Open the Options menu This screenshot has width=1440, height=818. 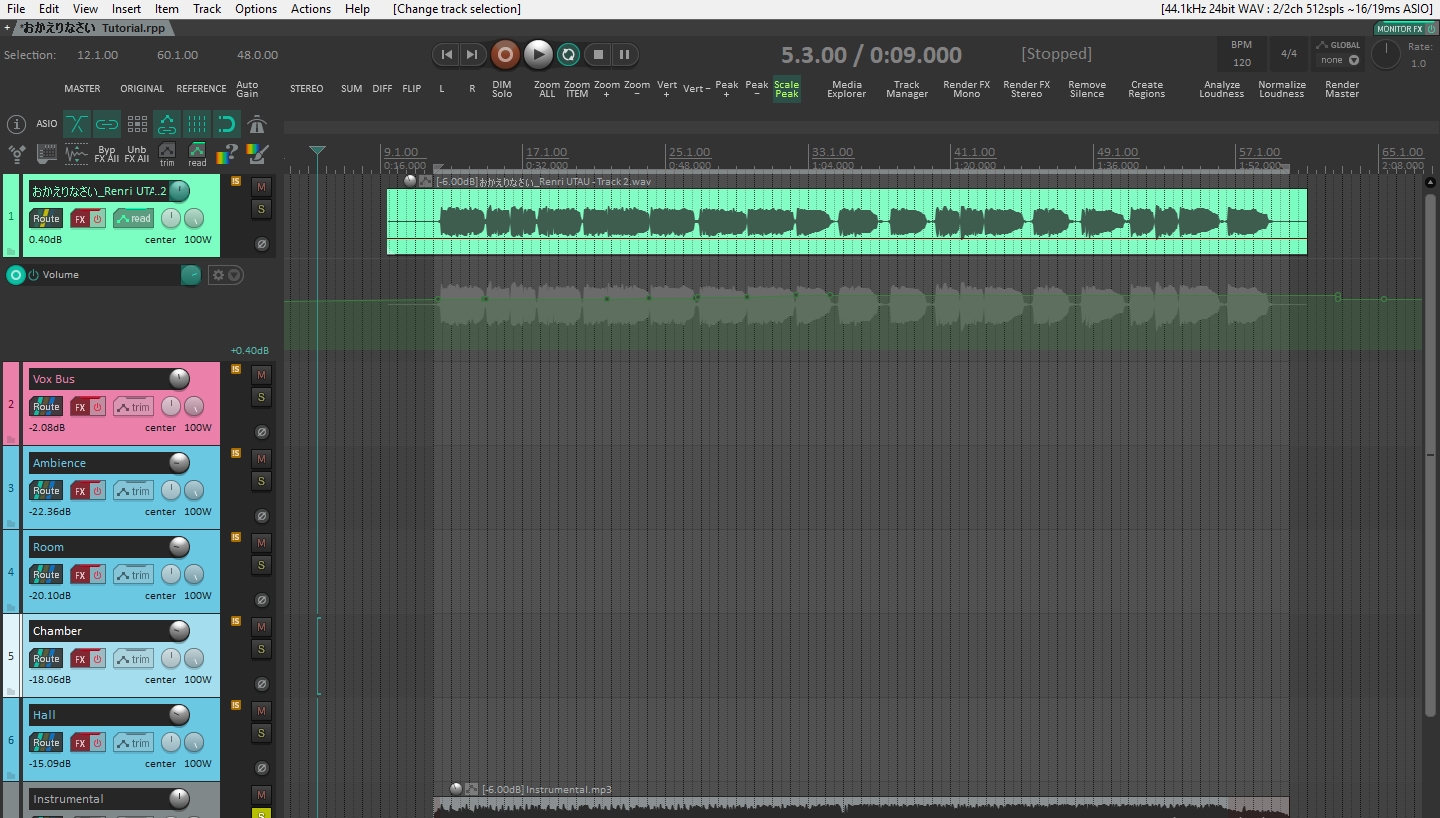tap(256, 9)
